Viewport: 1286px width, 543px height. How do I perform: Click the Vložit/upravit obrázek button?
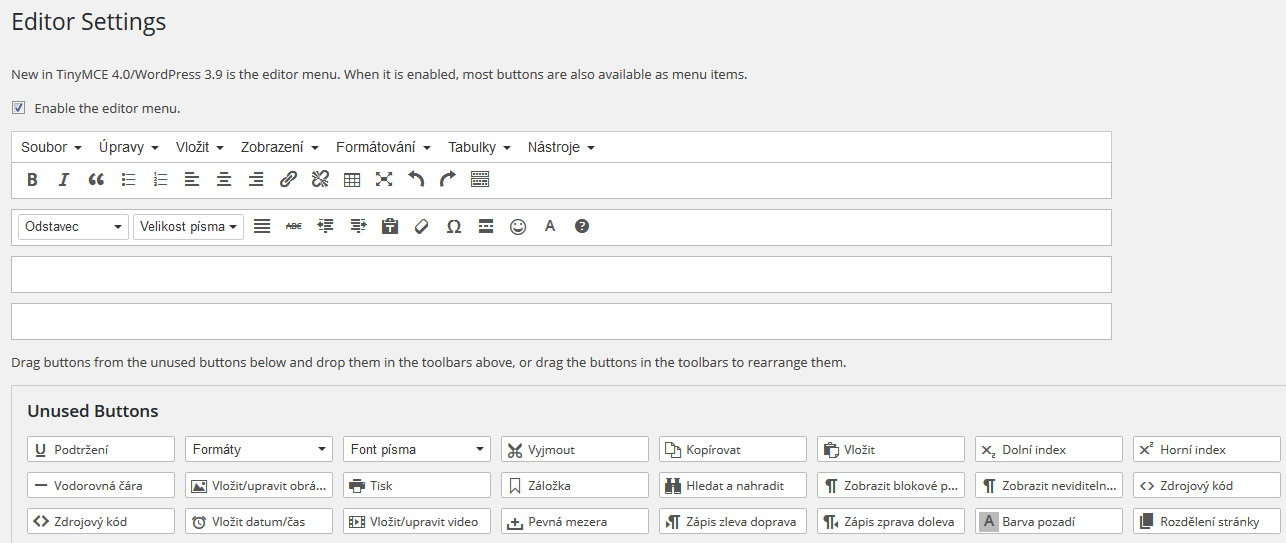259,486
